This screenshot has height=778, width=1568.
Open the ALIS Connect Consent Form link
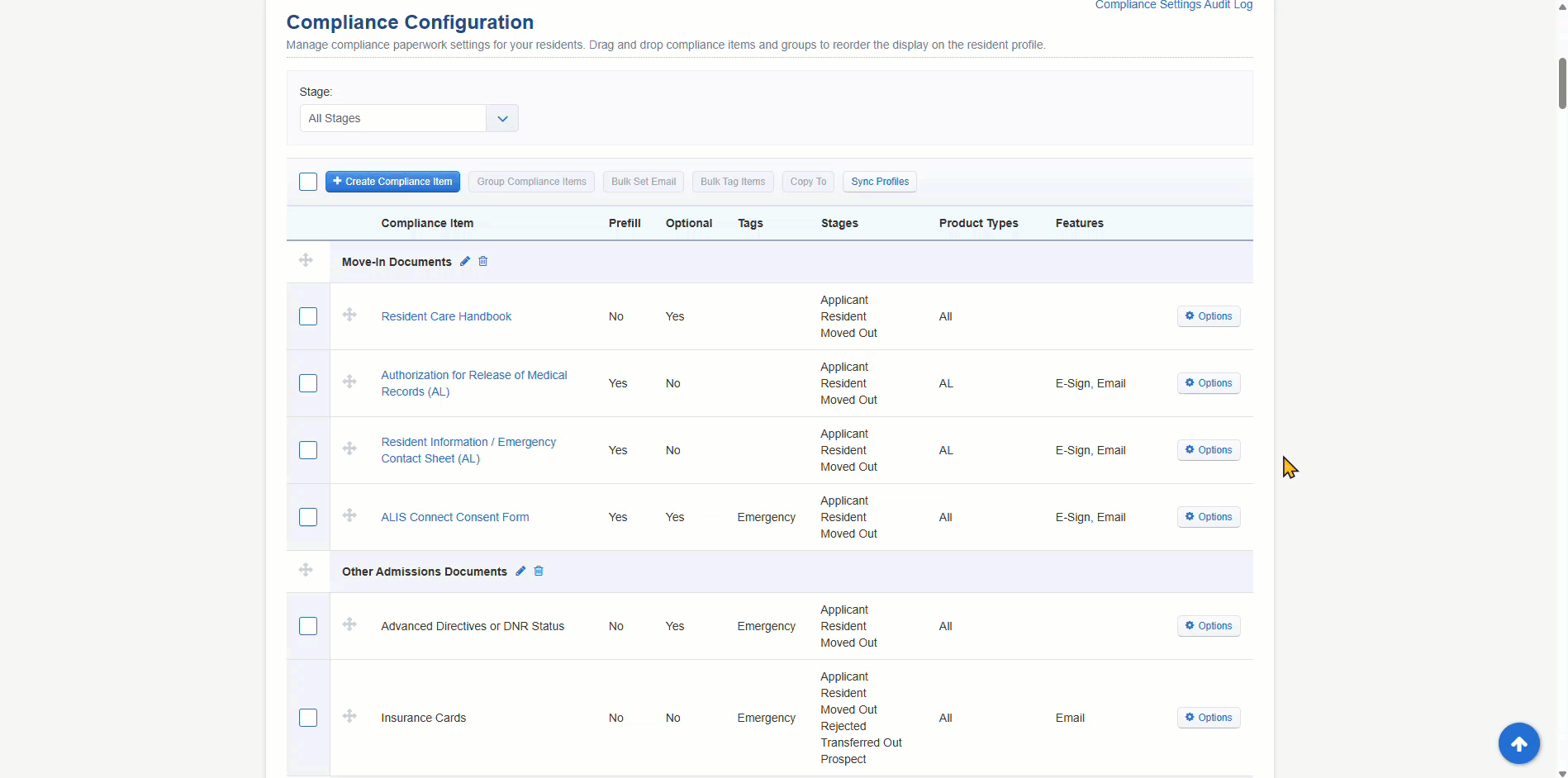tap(455, 517)
